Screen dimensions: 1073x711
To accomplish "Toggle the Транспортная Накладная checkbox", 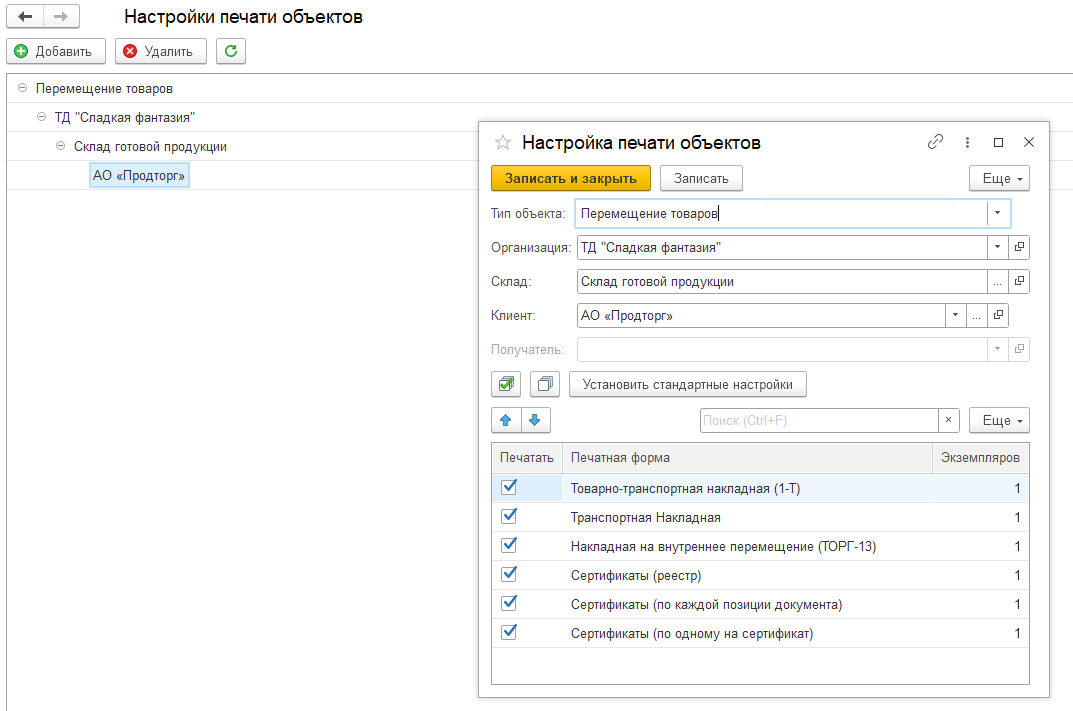I will tap(509, 516).
